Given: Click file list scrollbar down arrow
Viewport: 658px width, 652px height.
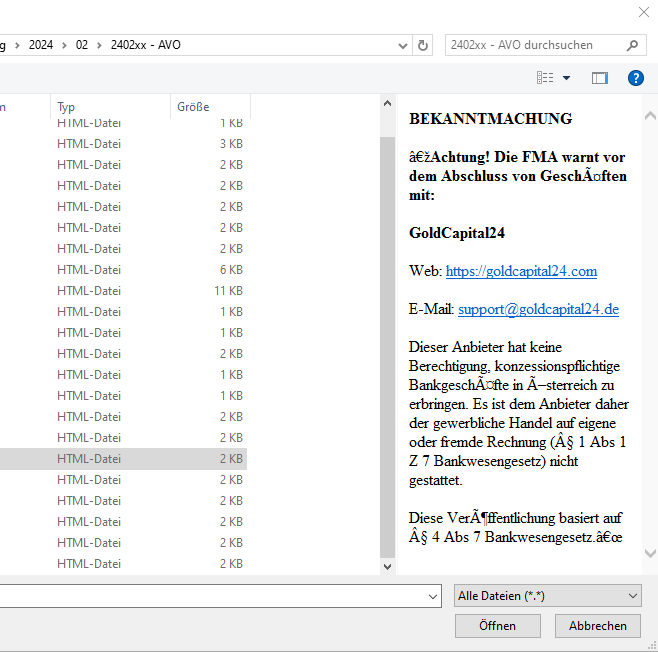Looking at the screenshot, I should coord(387,567).
